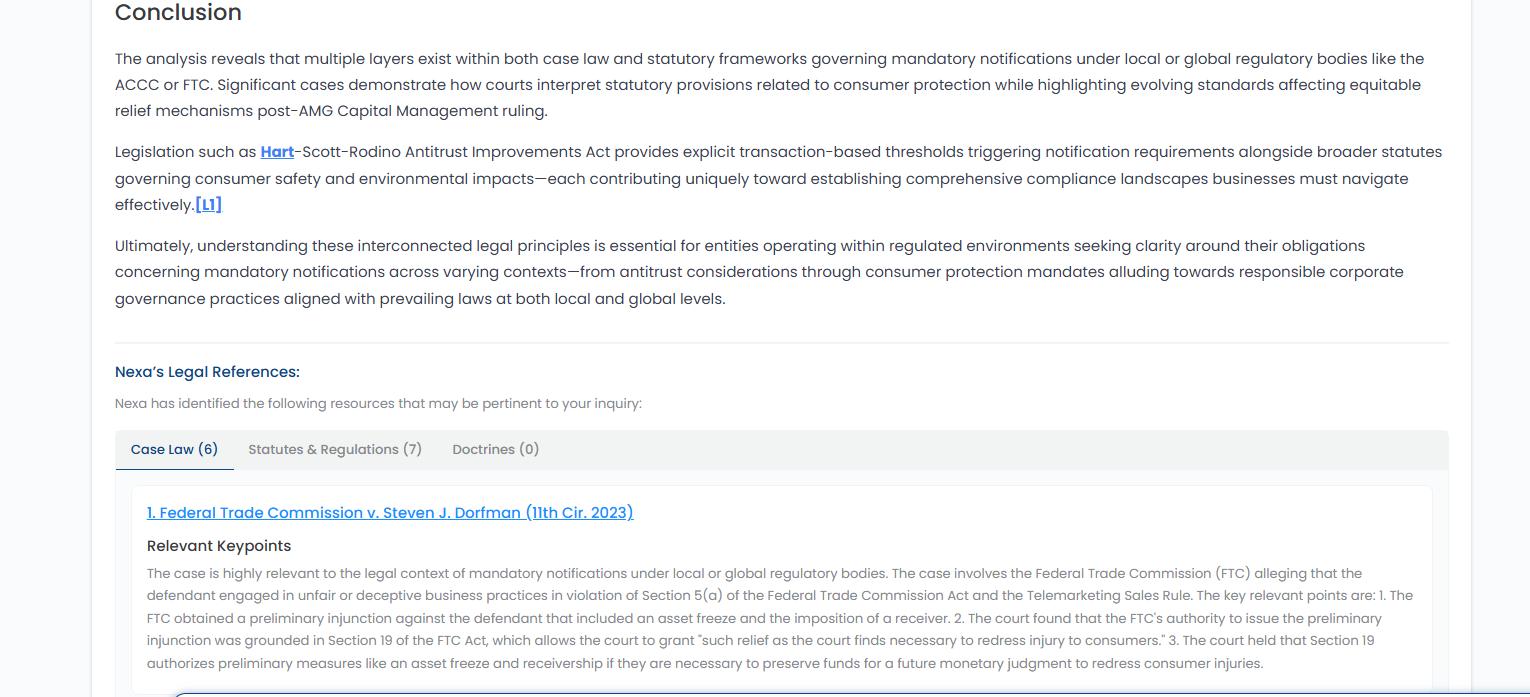This screenshot has height=697, width=1530.
Task: Click the "AMG Capital Management ruling" phrase
Action: 422,111
